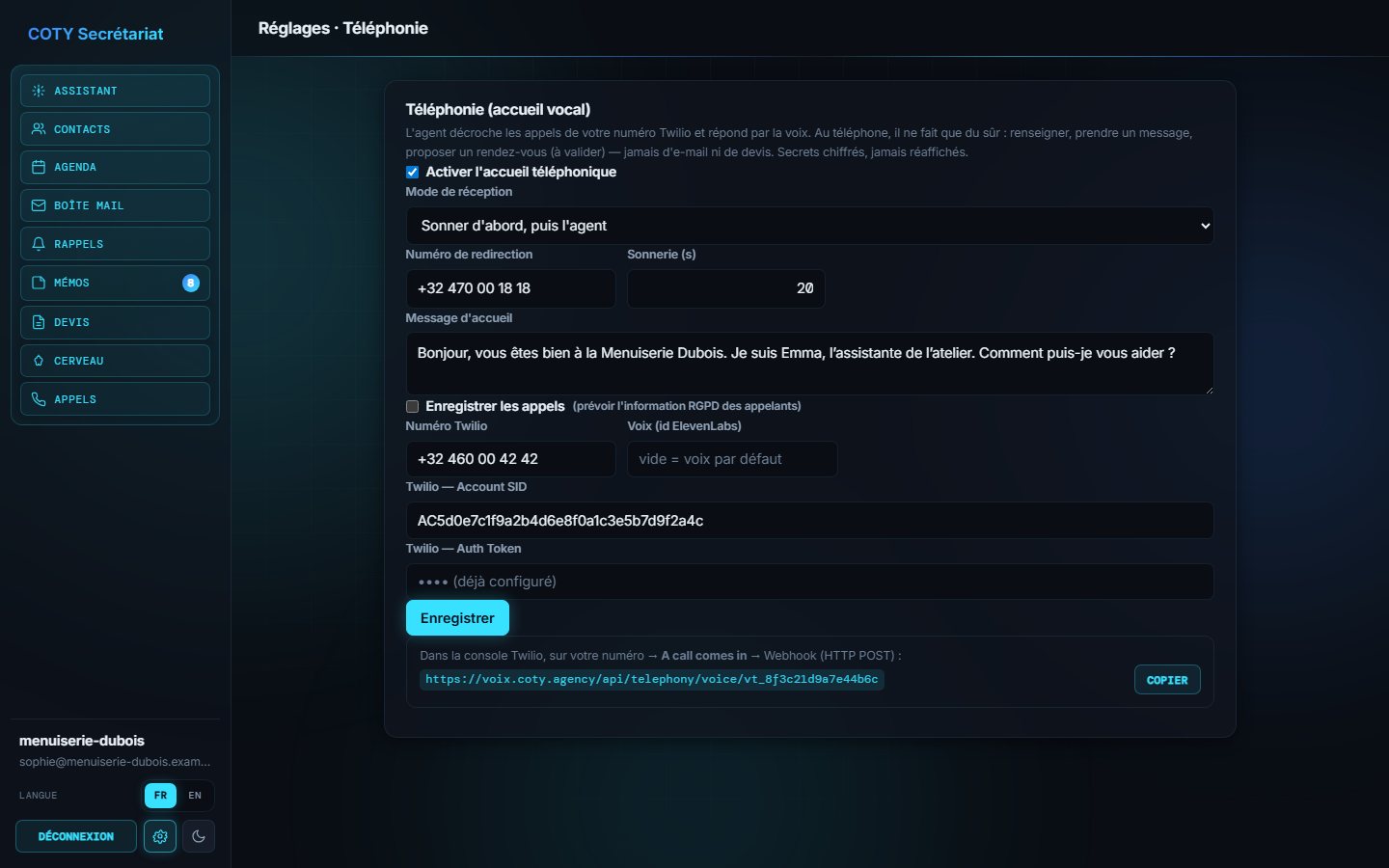The height and width of the screenshot is (868, 1389).
Task: Open the Assistant menu item
Action: click(115, 91)
